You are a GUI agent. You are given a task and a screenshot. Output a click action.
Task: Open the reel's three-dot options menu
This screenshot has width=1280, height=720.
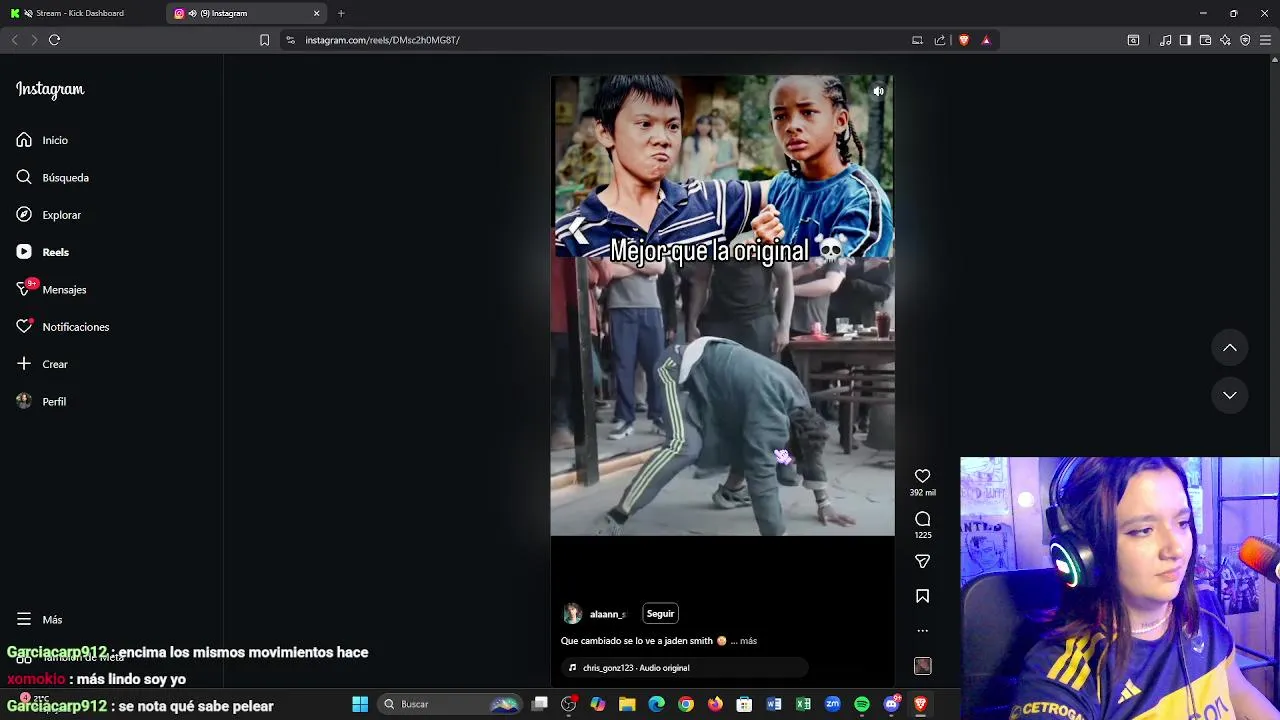pyautogui.click(x=922, y=631)
